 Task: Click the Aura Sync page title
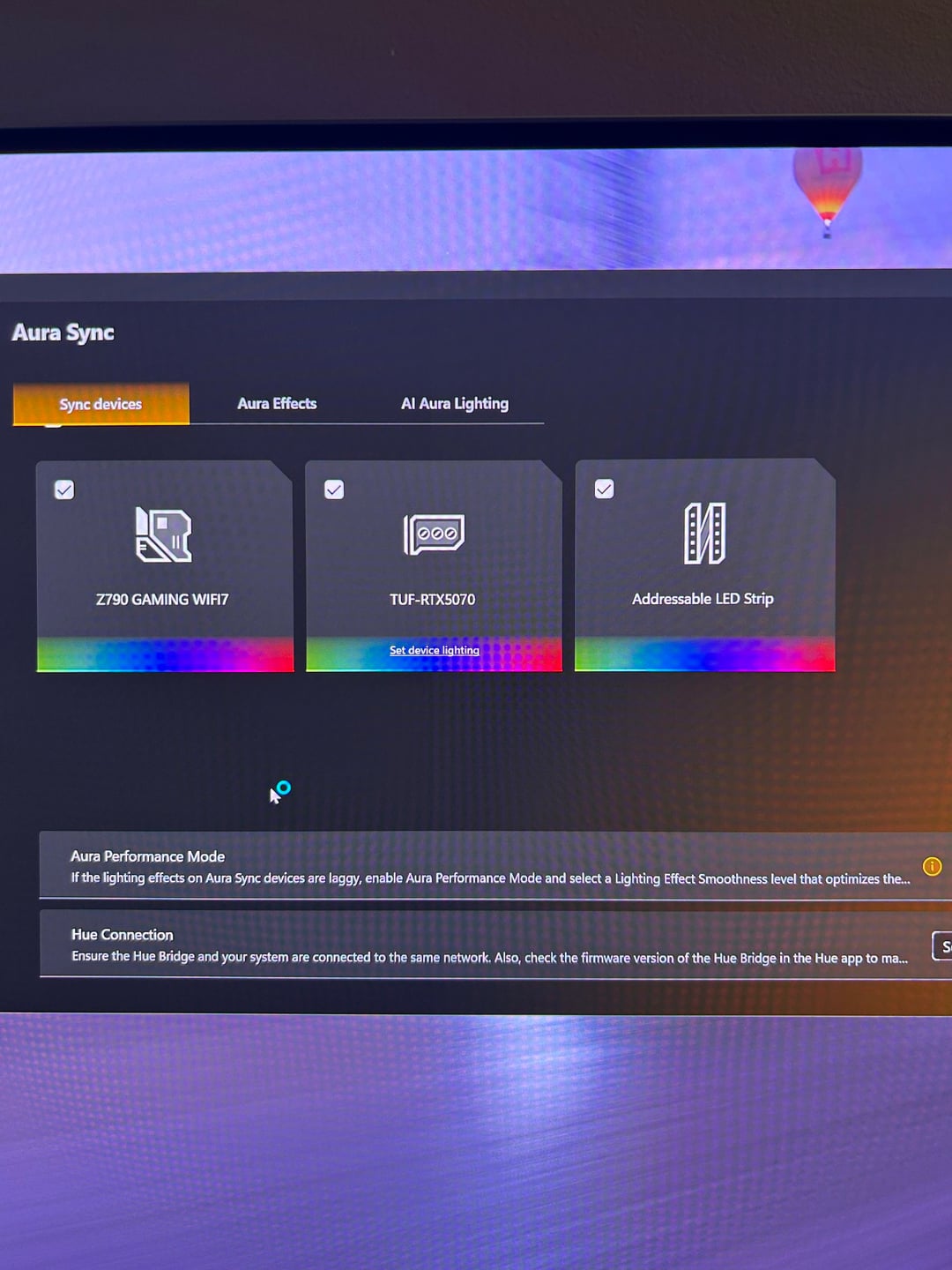pyautogui.click(x=63, y=332)
